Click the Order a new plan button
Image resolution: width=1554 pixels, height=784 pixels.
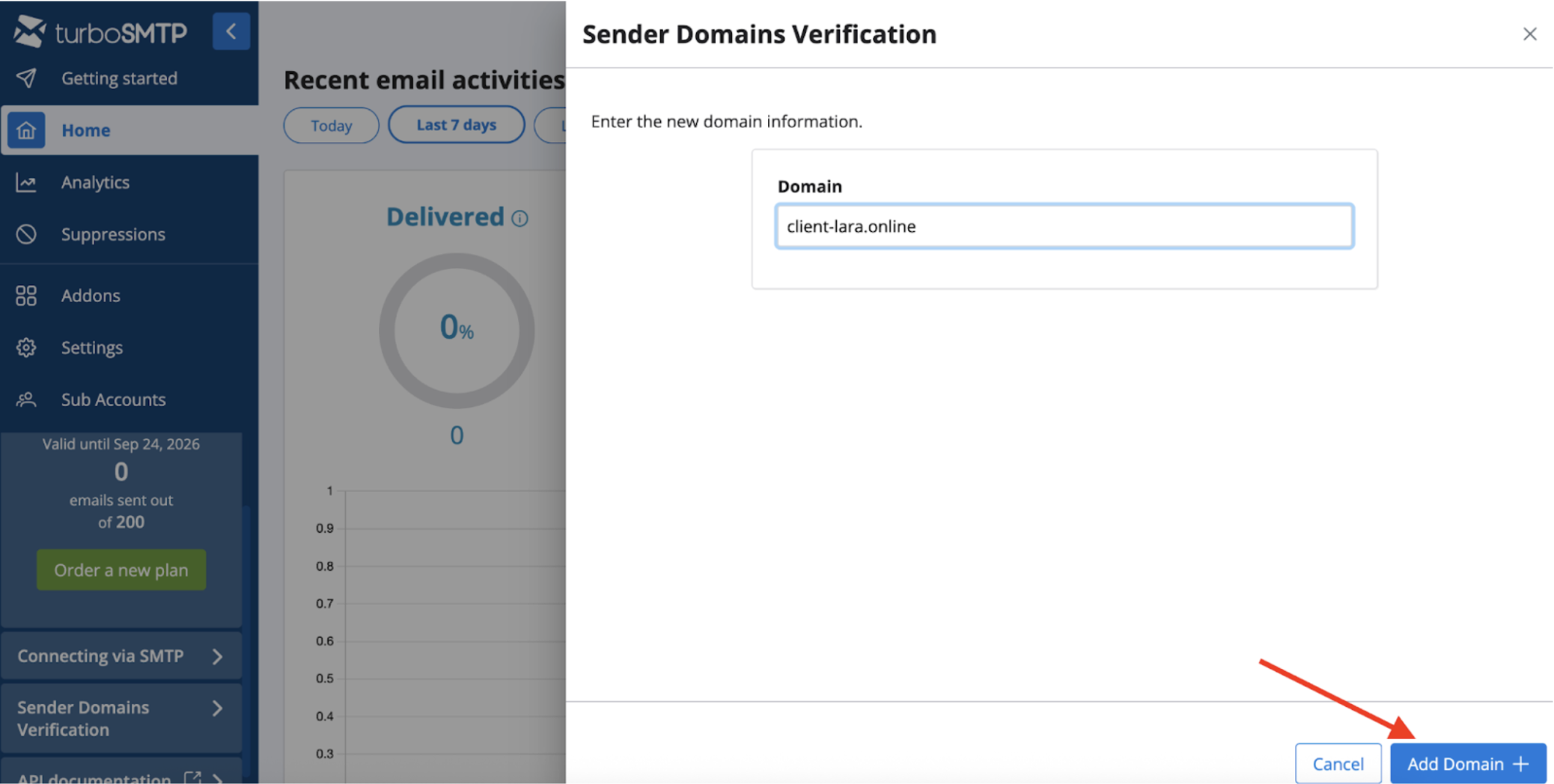(121, 570)
